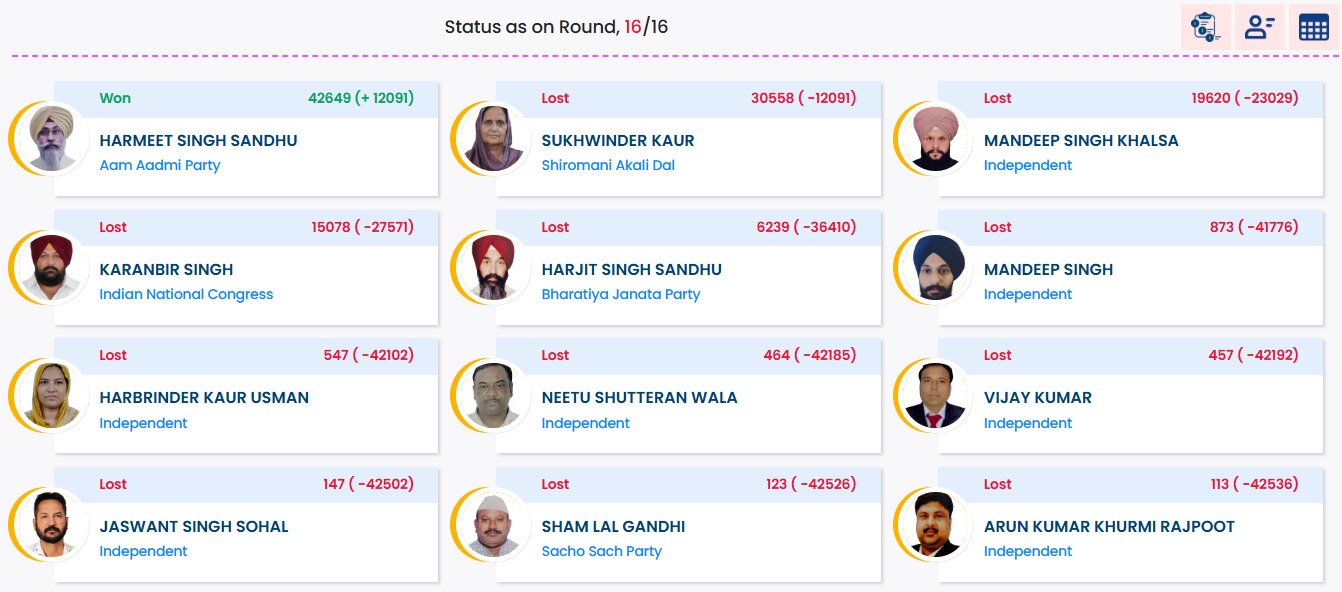
Task: Click the round number 16 in status
Action: tap(633, 27)
